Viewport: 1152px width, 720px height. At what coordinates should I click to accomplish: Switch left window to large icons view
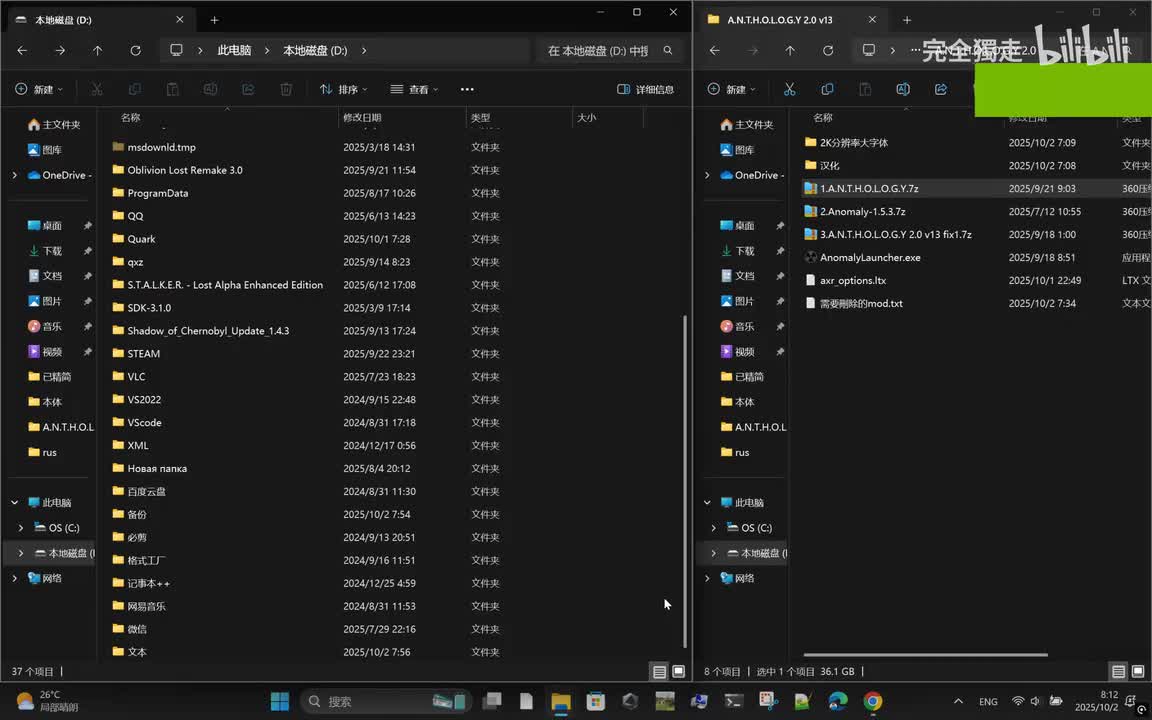(x=679, y=672)
